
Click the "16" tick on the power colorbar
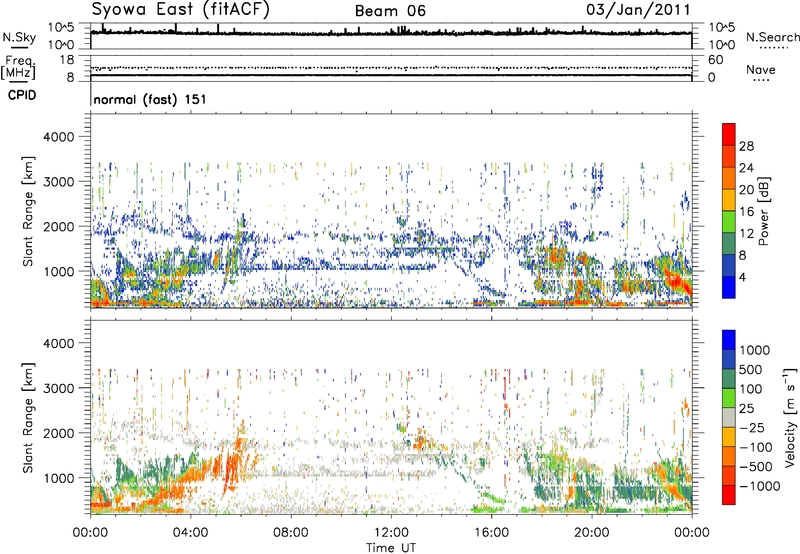746,212
